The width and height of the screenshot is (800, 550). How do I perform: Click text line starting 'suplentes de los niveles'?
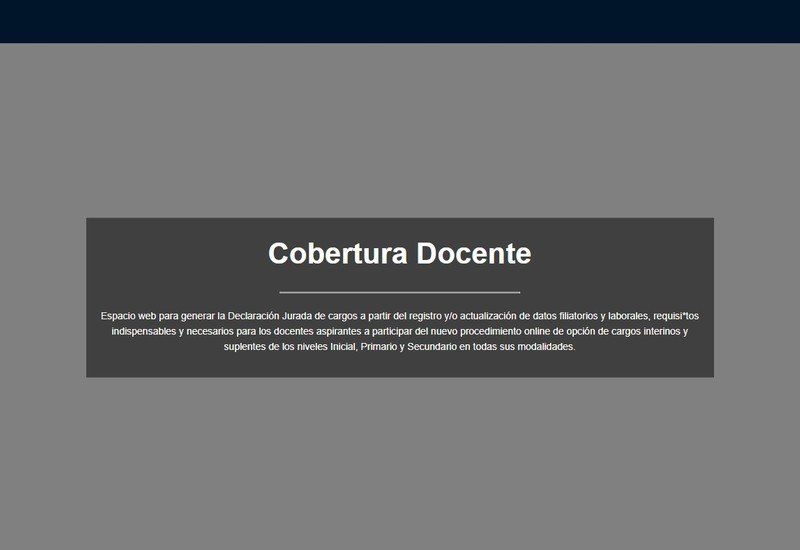coord(399,346)
